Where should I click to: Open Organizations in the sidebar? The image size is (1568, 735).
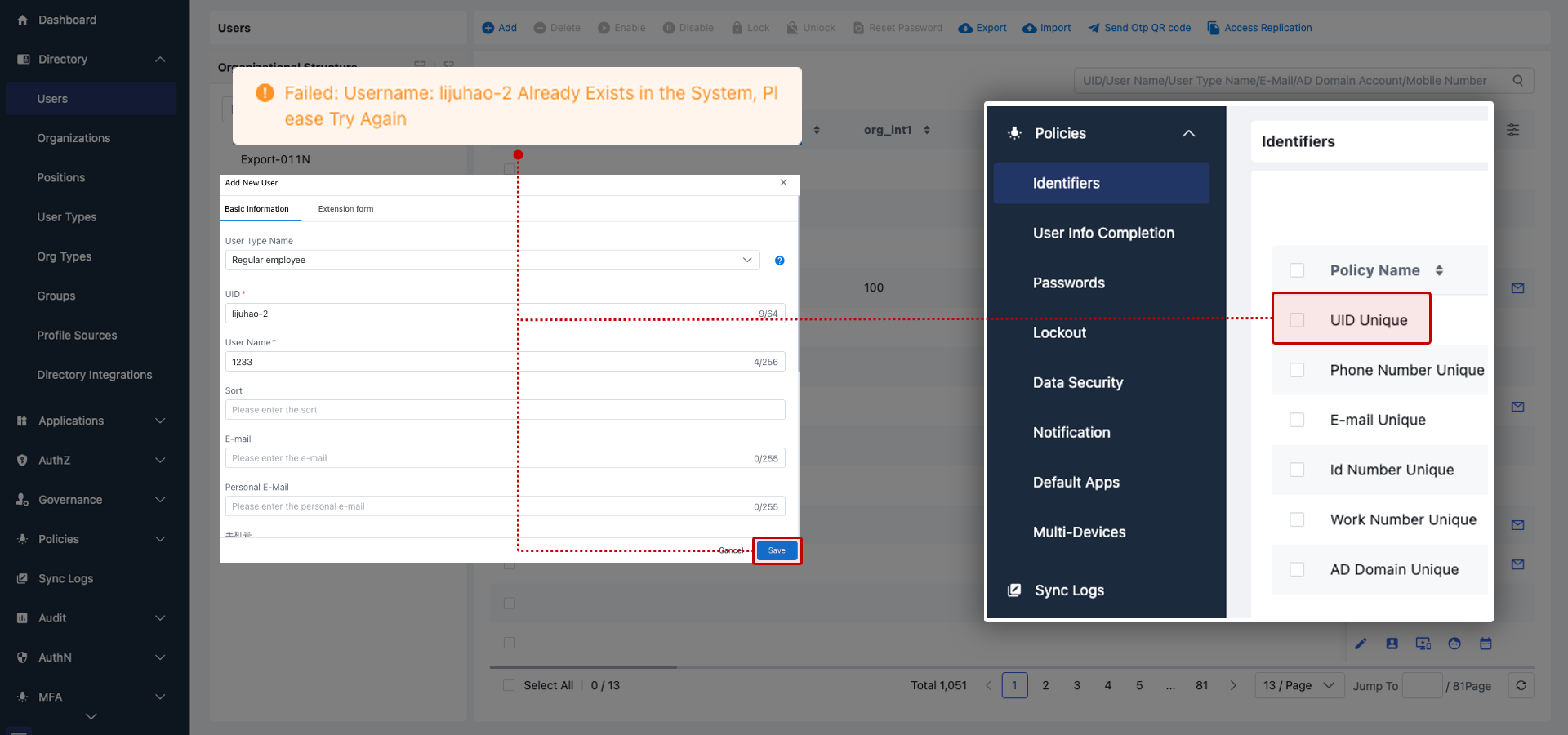point(73,138)
